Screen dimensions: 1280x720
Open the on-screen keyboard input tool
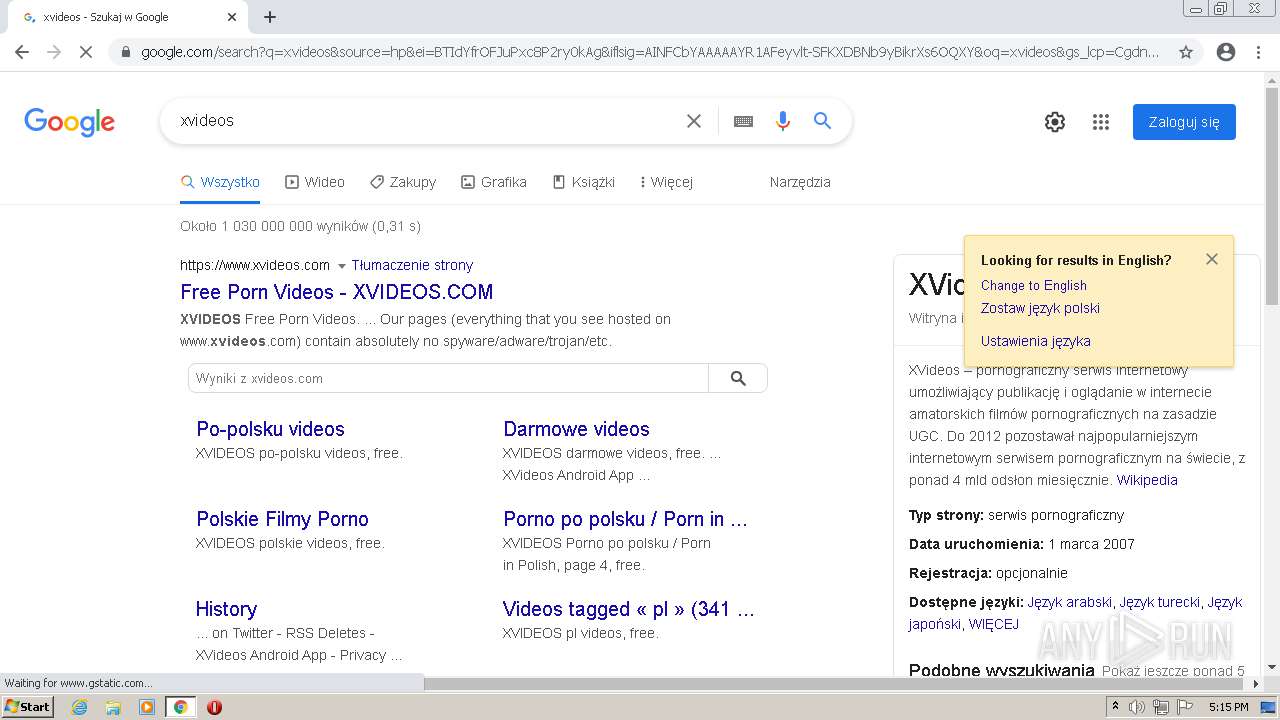pos(743,121)
